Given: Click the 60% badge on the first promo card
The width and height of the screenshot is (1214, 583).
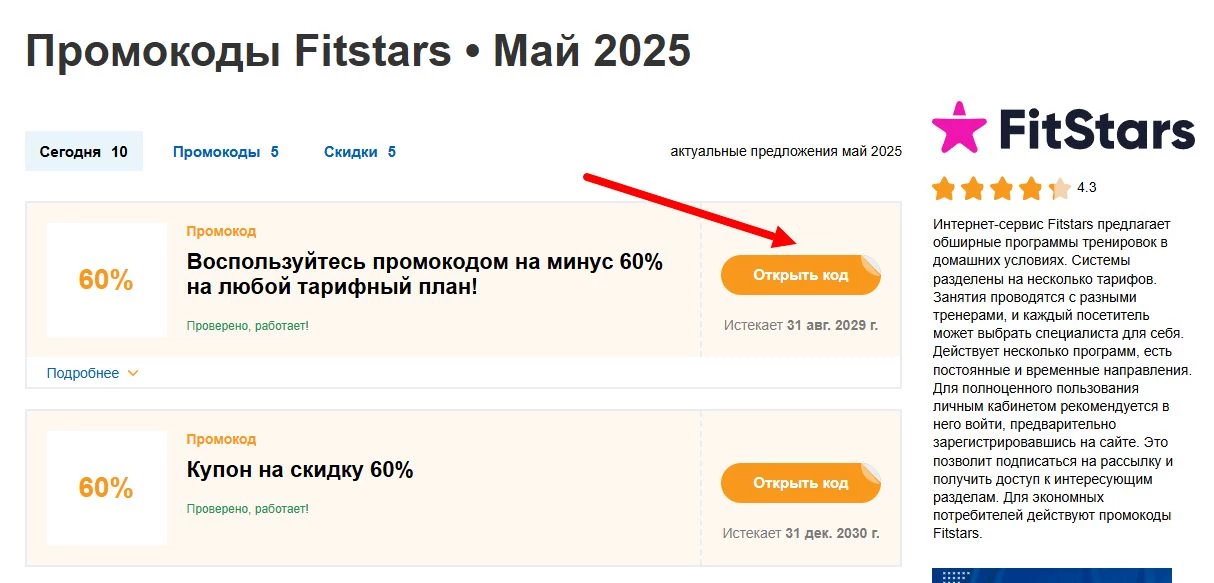Looking at the screenshot, I should pyautogui.click(x=107, y=280).
